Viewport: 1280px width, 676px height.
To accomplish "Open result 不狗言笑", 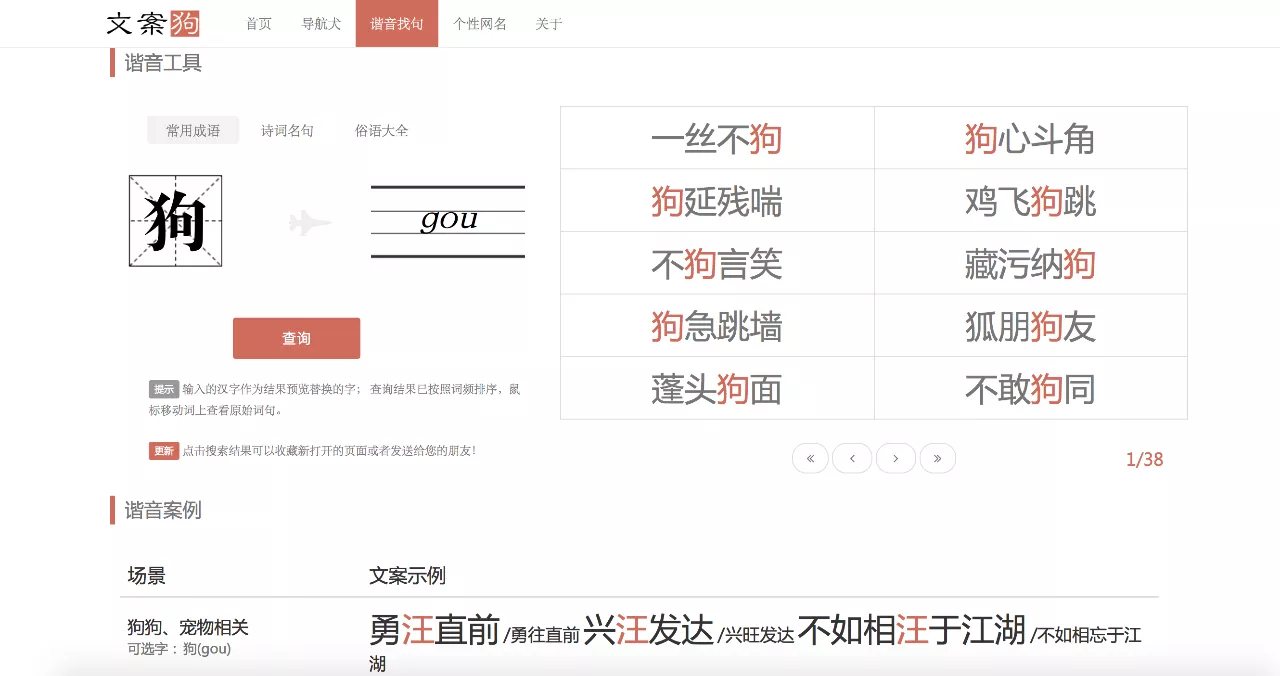I will (716, 264).
